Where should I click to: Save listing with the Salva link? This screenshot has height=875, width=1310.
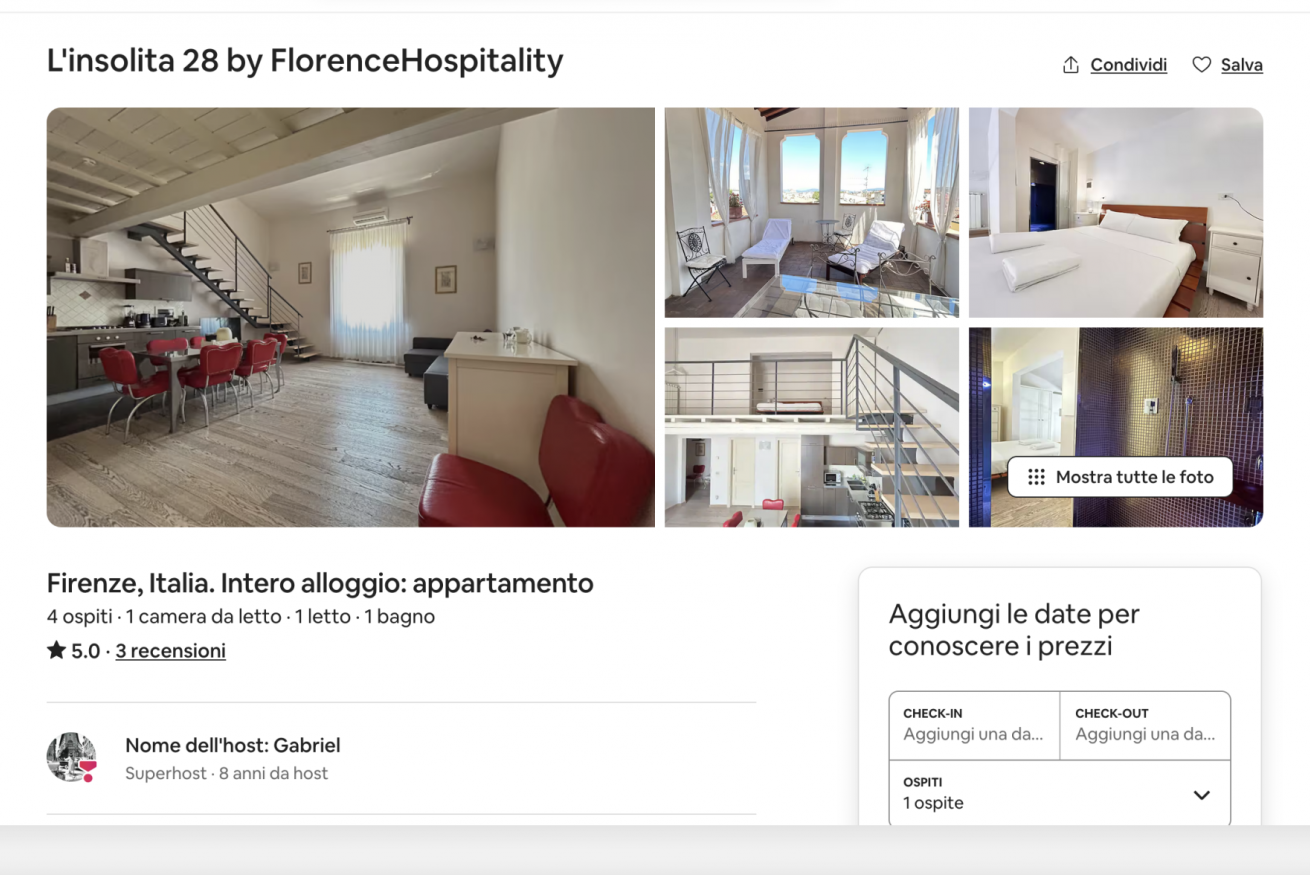[1241, 65]
